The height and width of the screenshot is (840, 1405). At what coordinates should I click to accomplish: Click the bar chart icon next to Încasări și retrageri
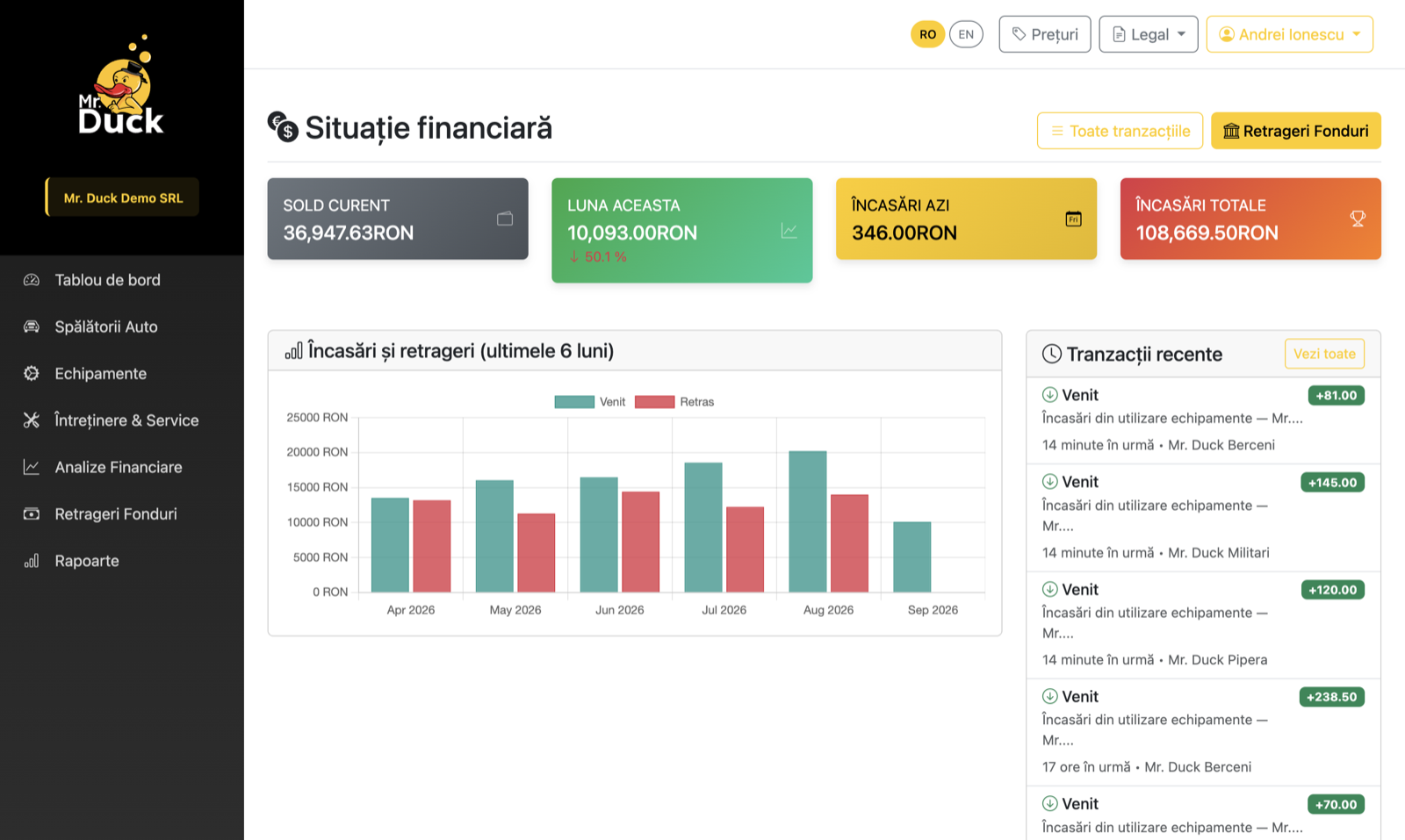(x=293, y=351)
